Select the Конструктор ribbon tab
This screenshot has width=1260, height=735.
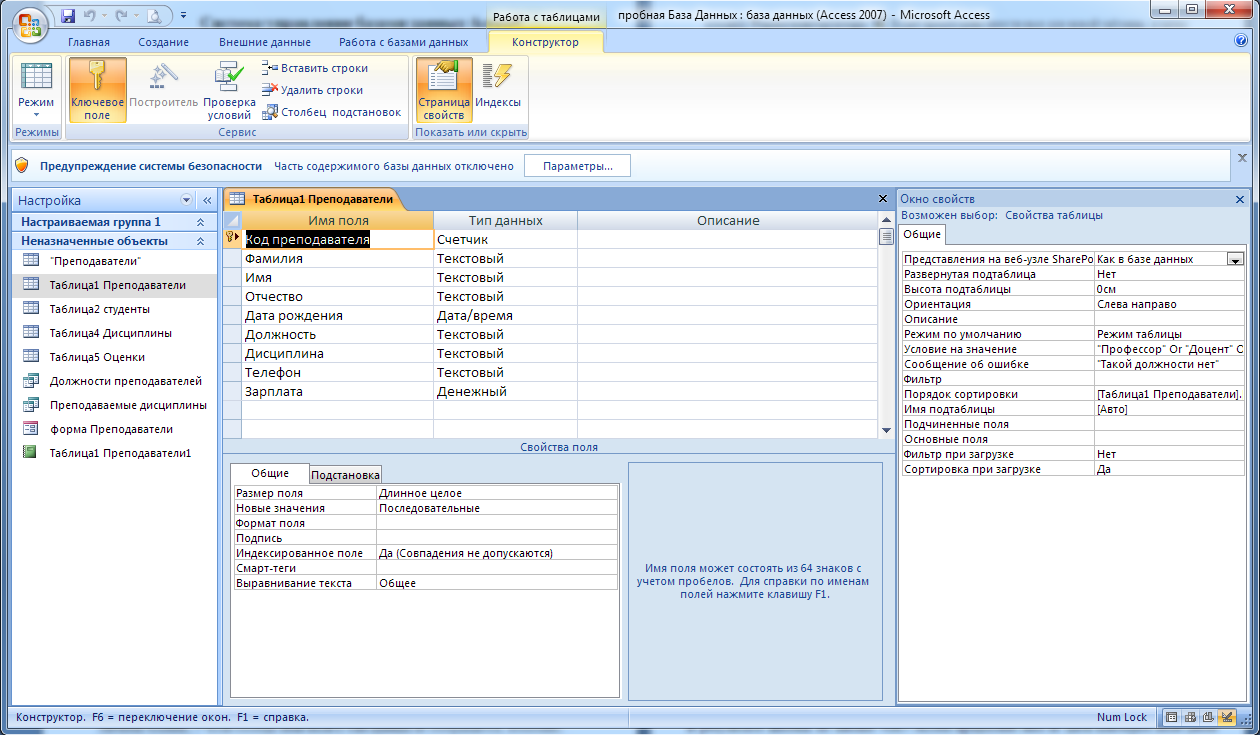tap(546, 42)
